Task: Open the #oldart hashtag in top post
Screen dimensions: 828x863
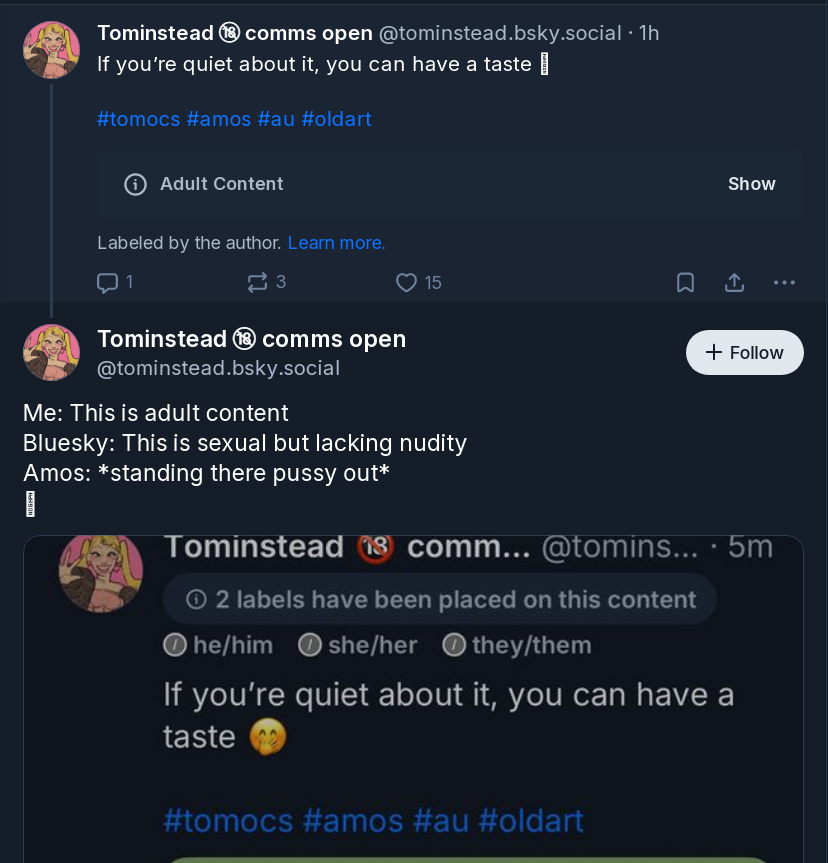Action: tap(336, 119)
